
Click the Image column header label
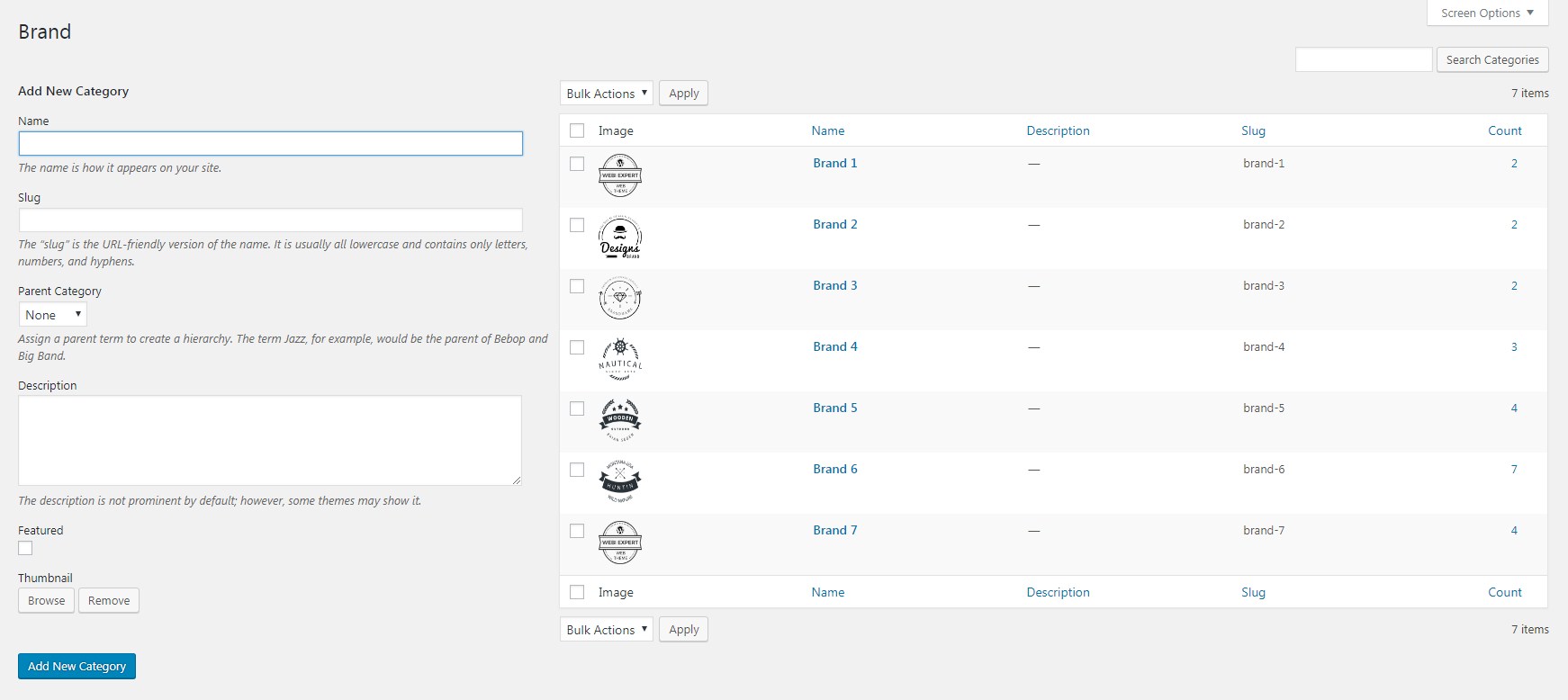coord(616,130)
